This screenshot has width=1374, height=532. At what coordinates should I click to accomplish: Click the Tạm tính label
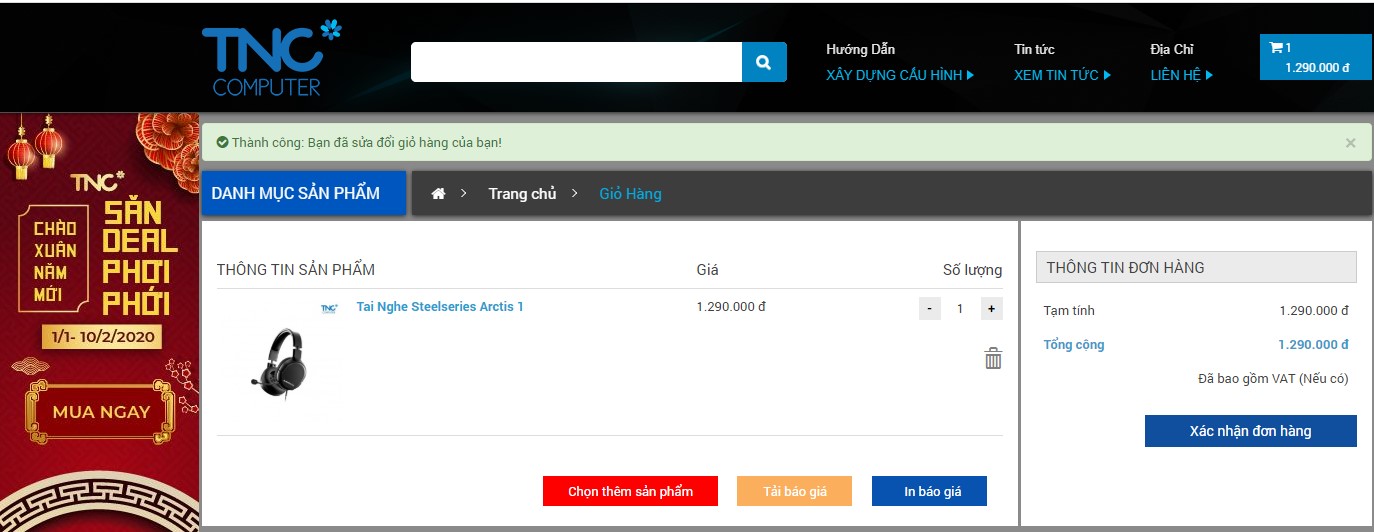pos(1069,311)
